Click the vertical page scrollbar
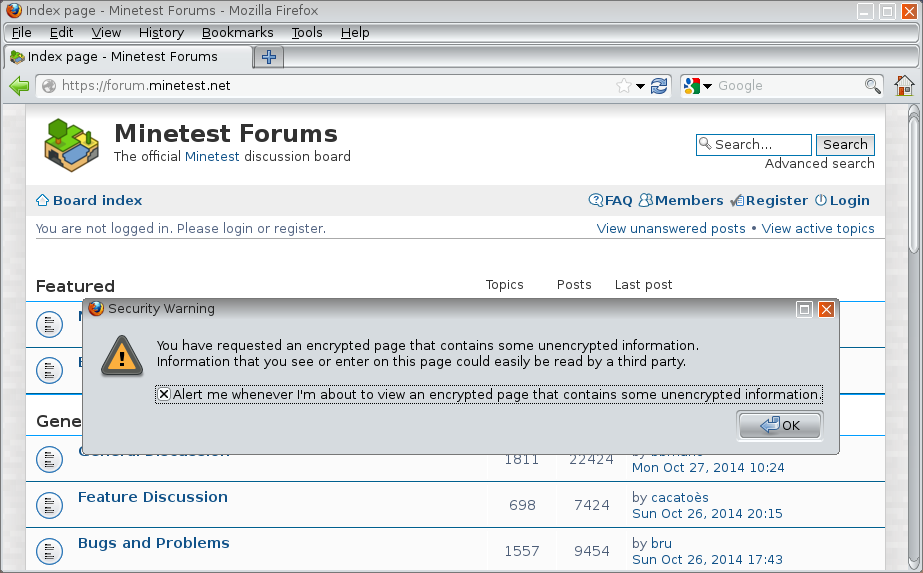The height and width of the screenshot is (573, 923). [914, 337]
